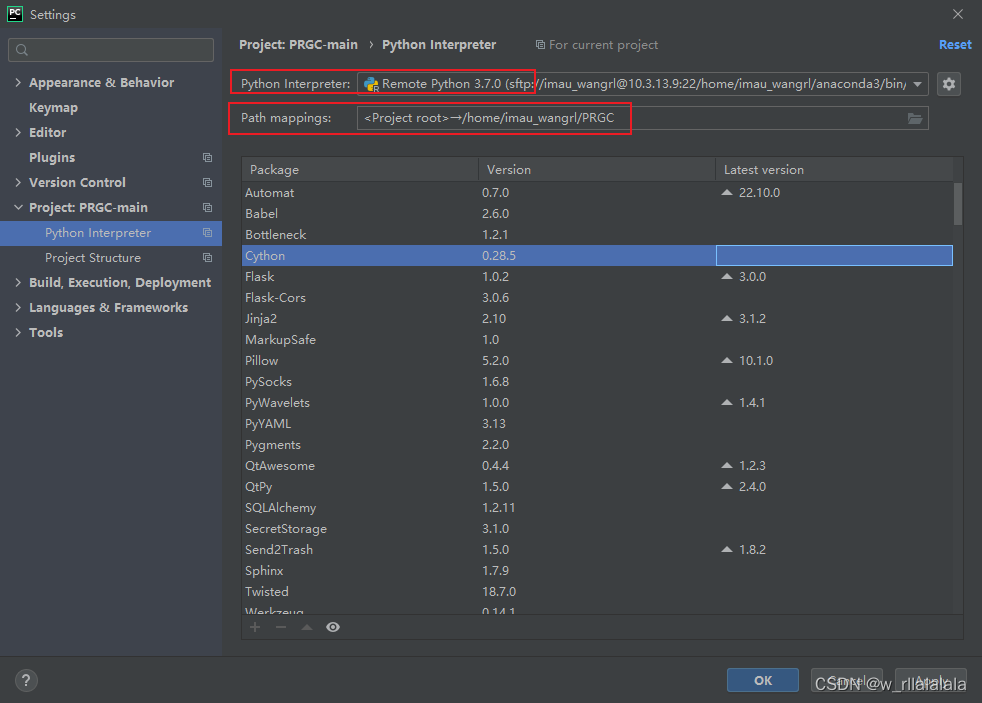Click the upgrade arrow for Pillow 10.1.0
982x703 pixels.
coord(726,361)
